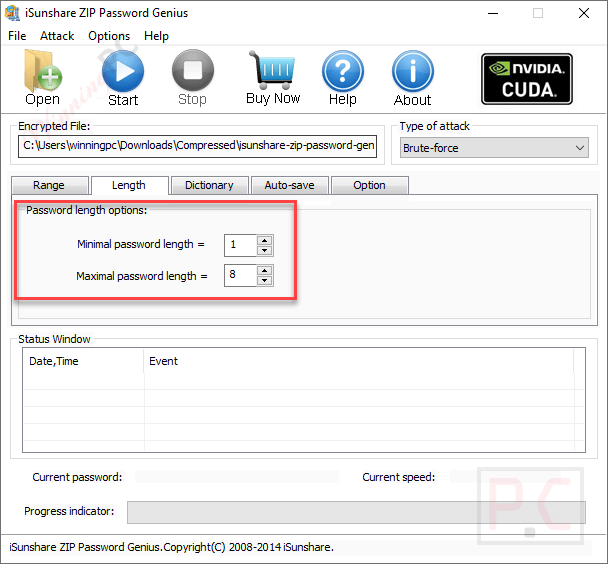Switch to the Dictionary tab
This screenshot has width=608, height=564.
click(x=209, y=185)
